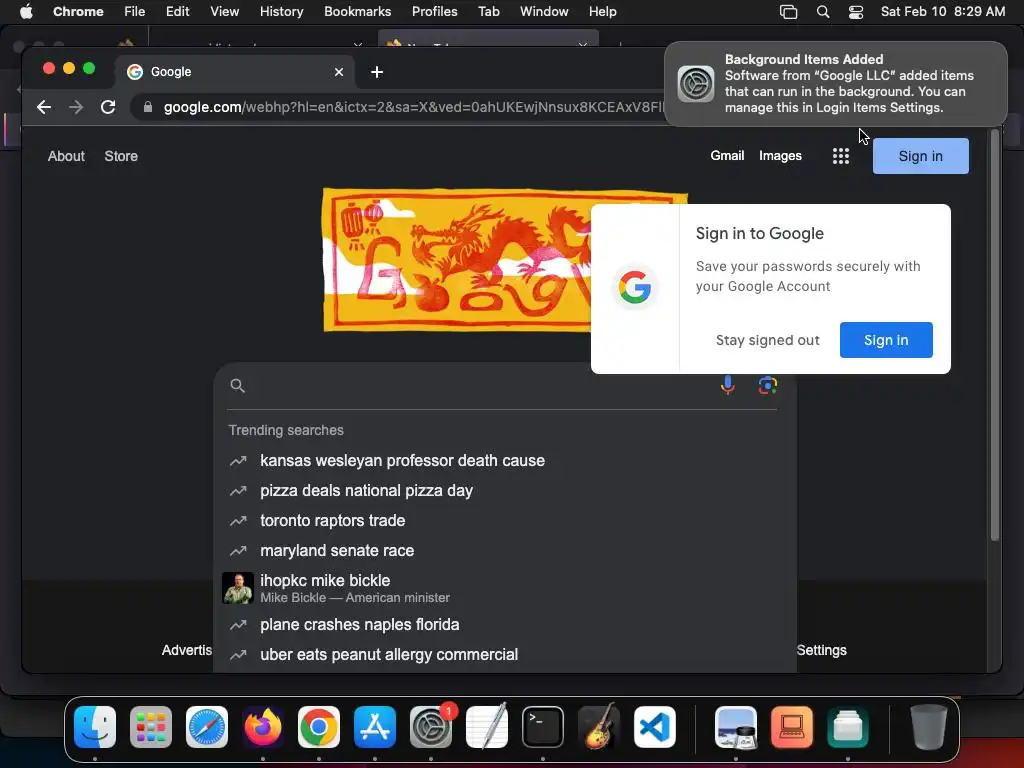This screenshot has width=1024, height=768.
Task: Start voice search with microphone icon
Action: tap(728, 385)
